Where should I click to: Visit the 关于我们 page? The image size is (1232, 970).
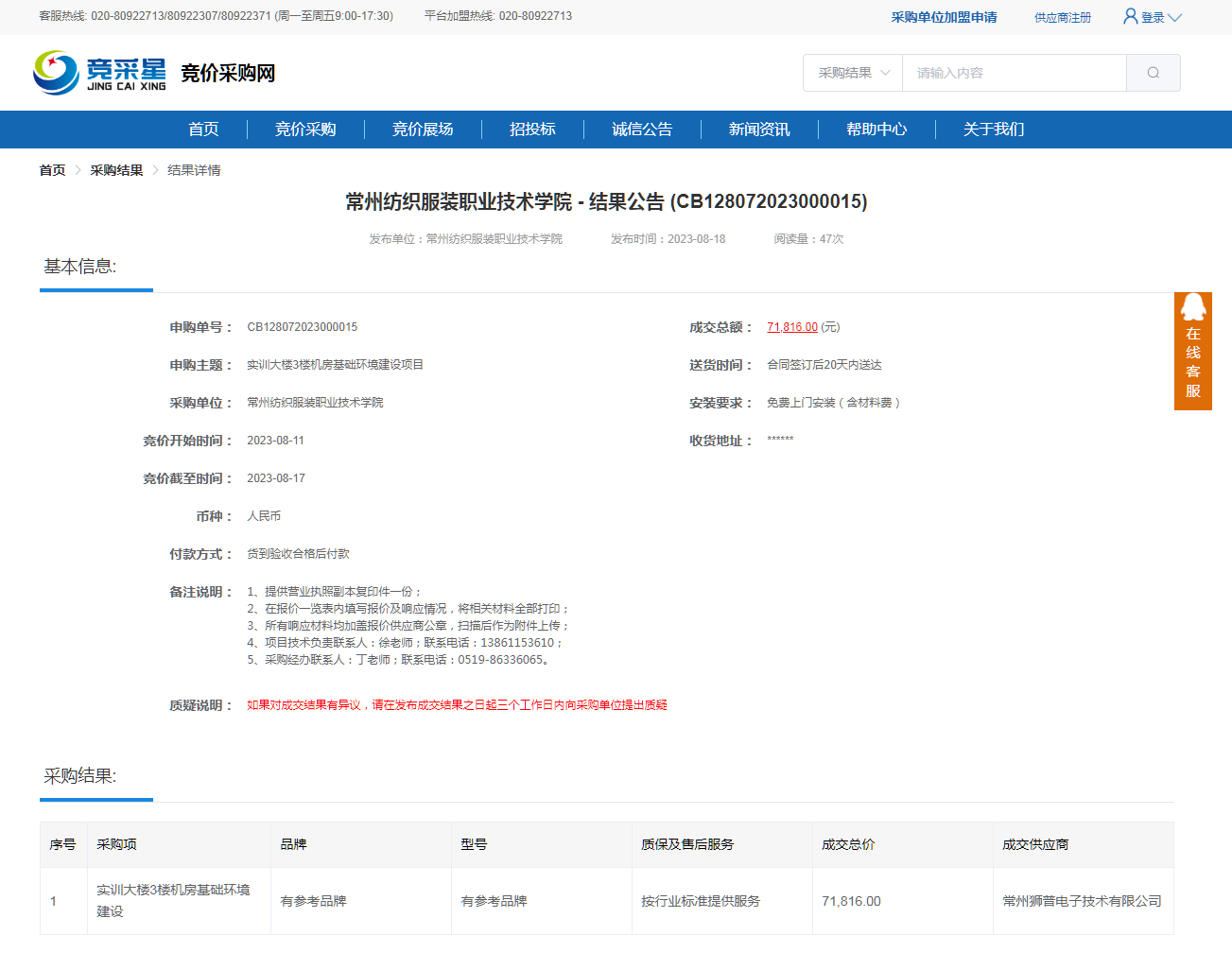coord(994,130)
